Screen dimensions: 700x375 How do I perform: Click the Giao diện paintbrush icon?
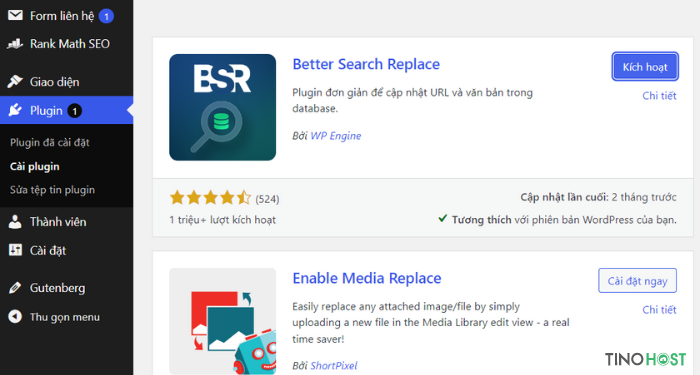click(x=15, y=82)
